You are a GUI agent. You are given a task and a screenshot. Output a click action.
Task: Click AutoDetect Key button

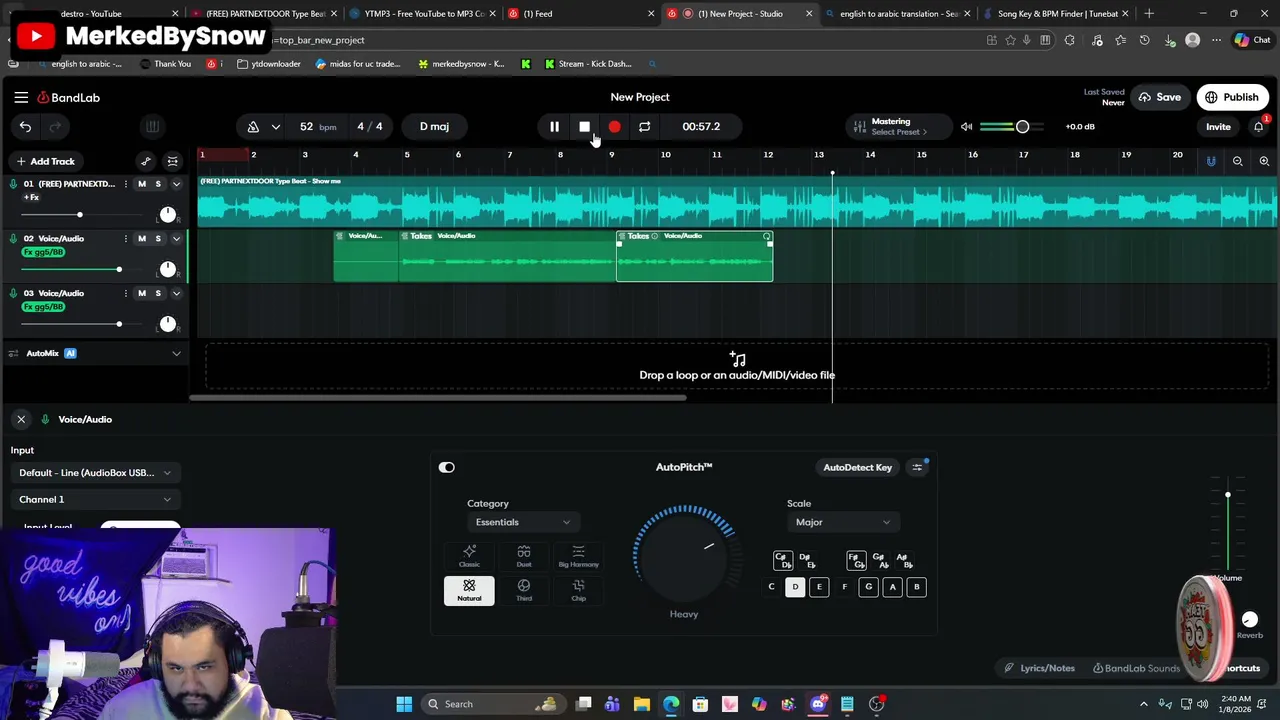point(857,467)
